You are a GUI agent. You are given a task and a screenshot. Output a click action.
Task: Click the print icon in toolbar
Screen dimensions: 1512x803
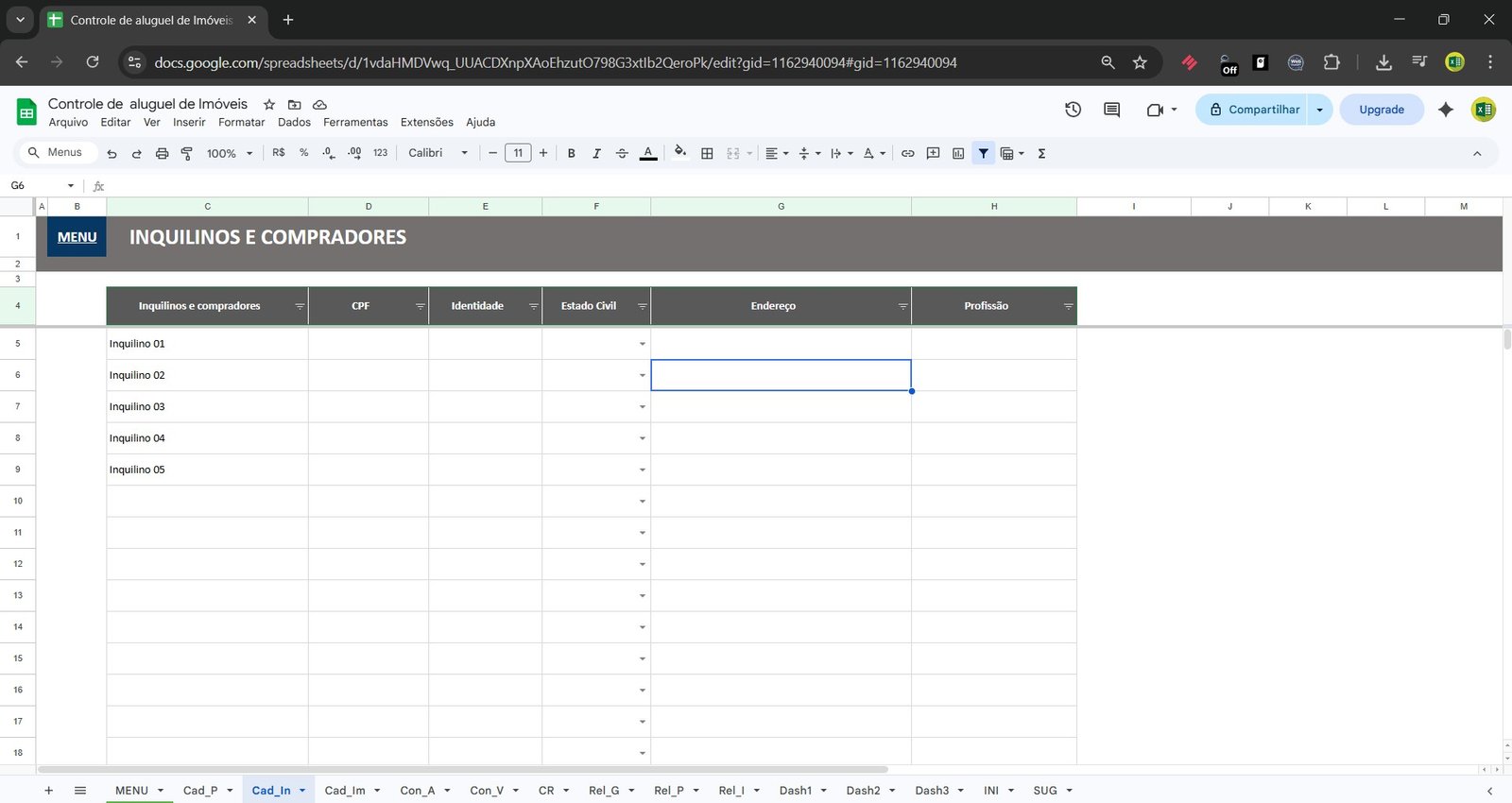click(x=162, y=153)
